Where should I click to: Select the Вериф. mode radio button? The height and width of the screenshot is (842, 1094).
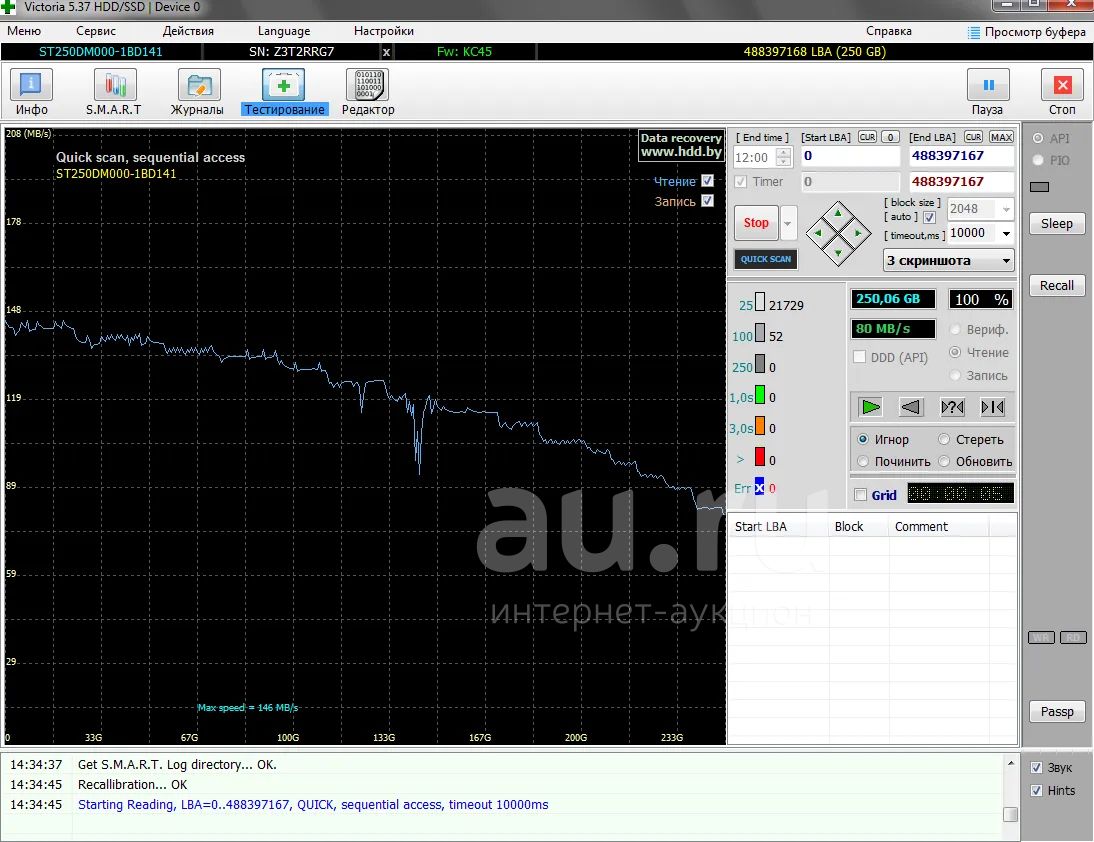[955, 329]
